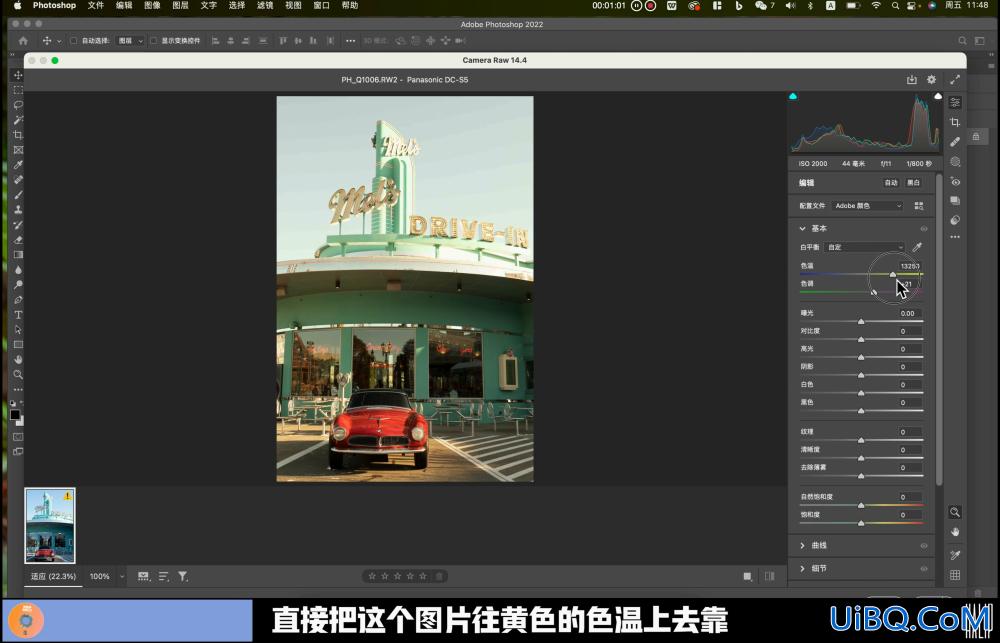Enable 显示变换控件 checkbox
1000x643 pixels.
153,40
